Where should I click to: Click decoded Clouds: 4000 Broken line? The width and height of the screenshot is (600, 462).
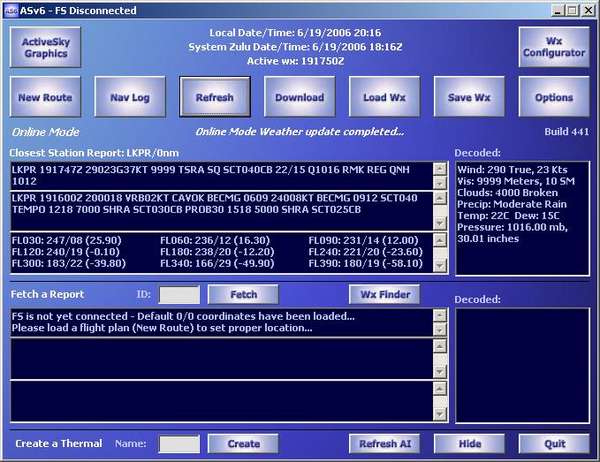point(507,193)
